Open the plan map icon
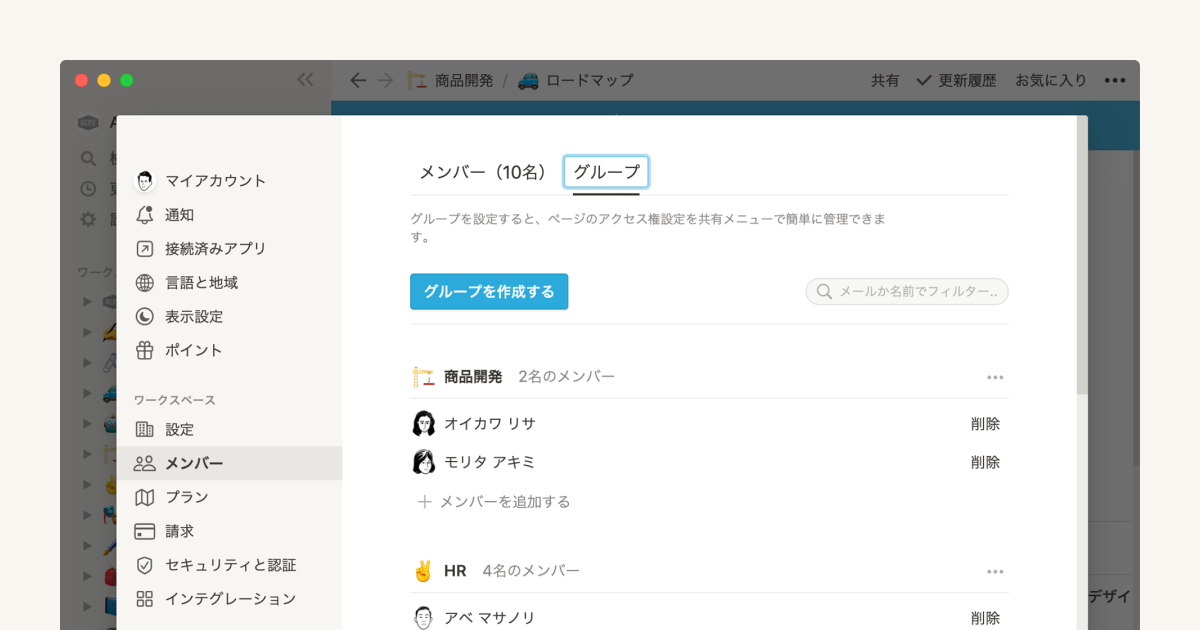This screenshot has height=630, width=1200. 145,497
